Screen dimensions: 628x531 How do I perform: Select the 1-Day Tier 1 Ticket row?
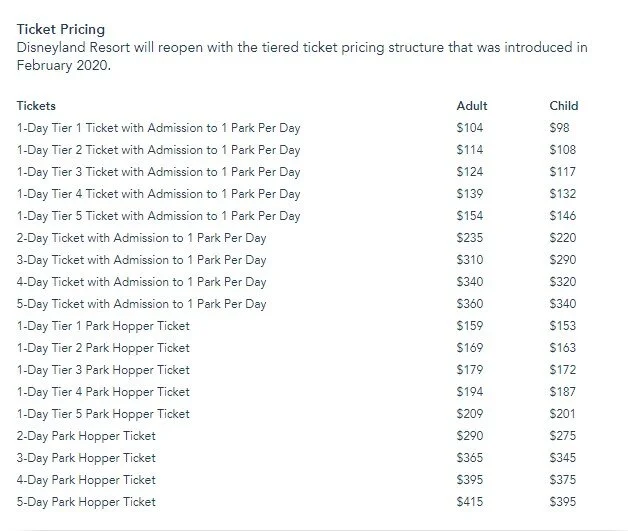[x=158, y=128]
